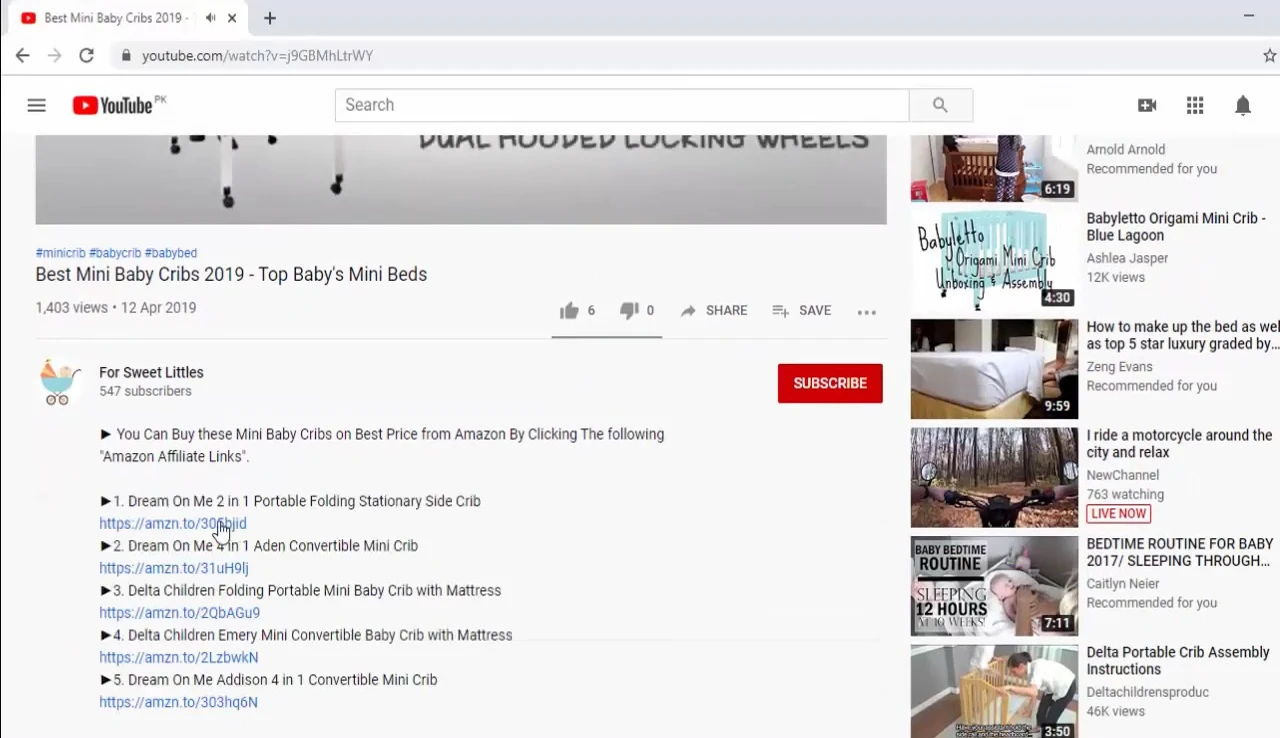Like the video with thumbs up
Screen dimensions: 1280x738
[570, 311]
